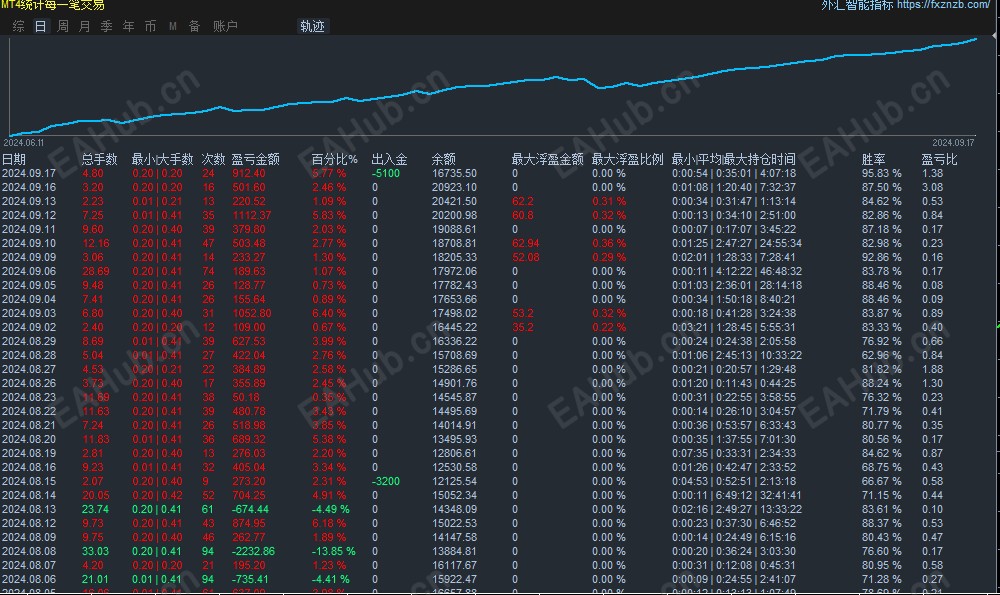Image resolution: width=1000 pixels, height=595 pixels.
Task: Click the 次数 column header
Action: [213, 159]
